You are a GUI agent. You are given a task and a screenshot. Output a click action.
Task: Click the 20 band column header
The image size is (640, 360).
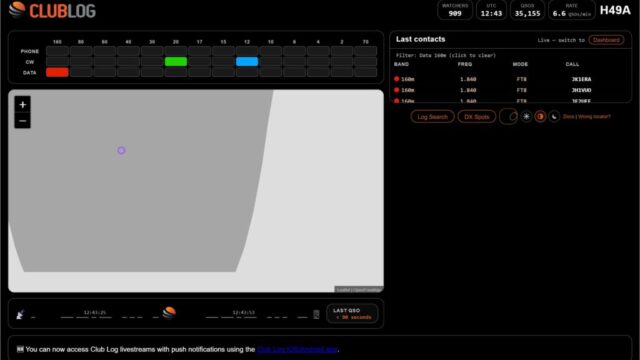point(176,42)
